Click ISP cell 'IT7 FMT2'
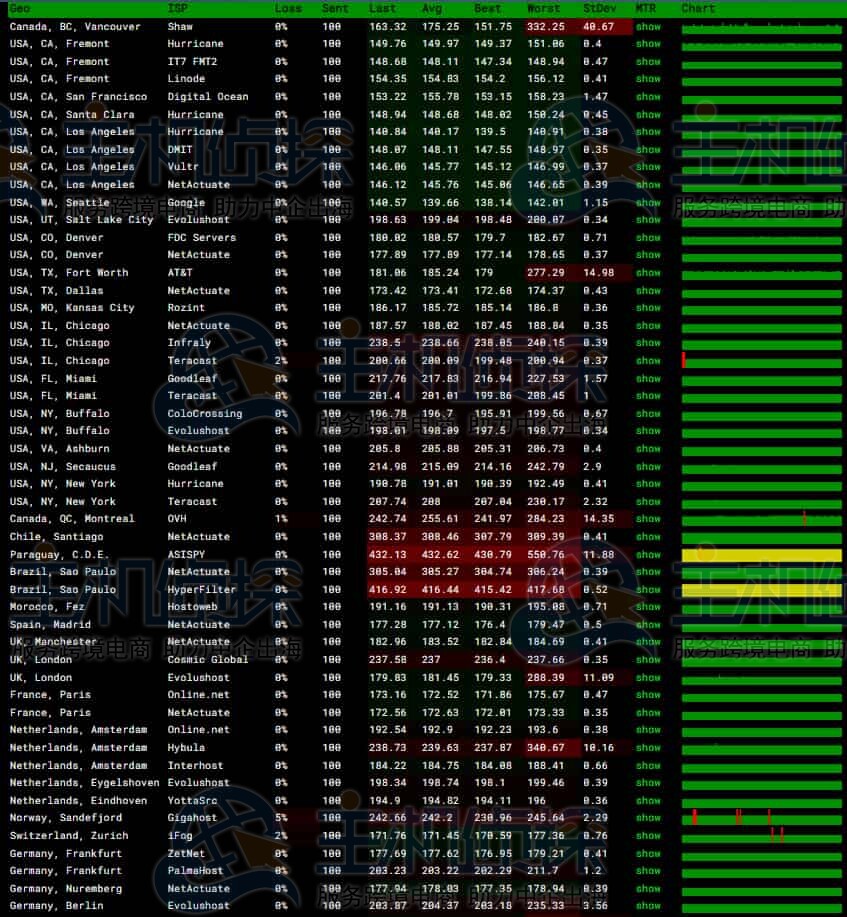847x917 pixels. click(192, 62)
